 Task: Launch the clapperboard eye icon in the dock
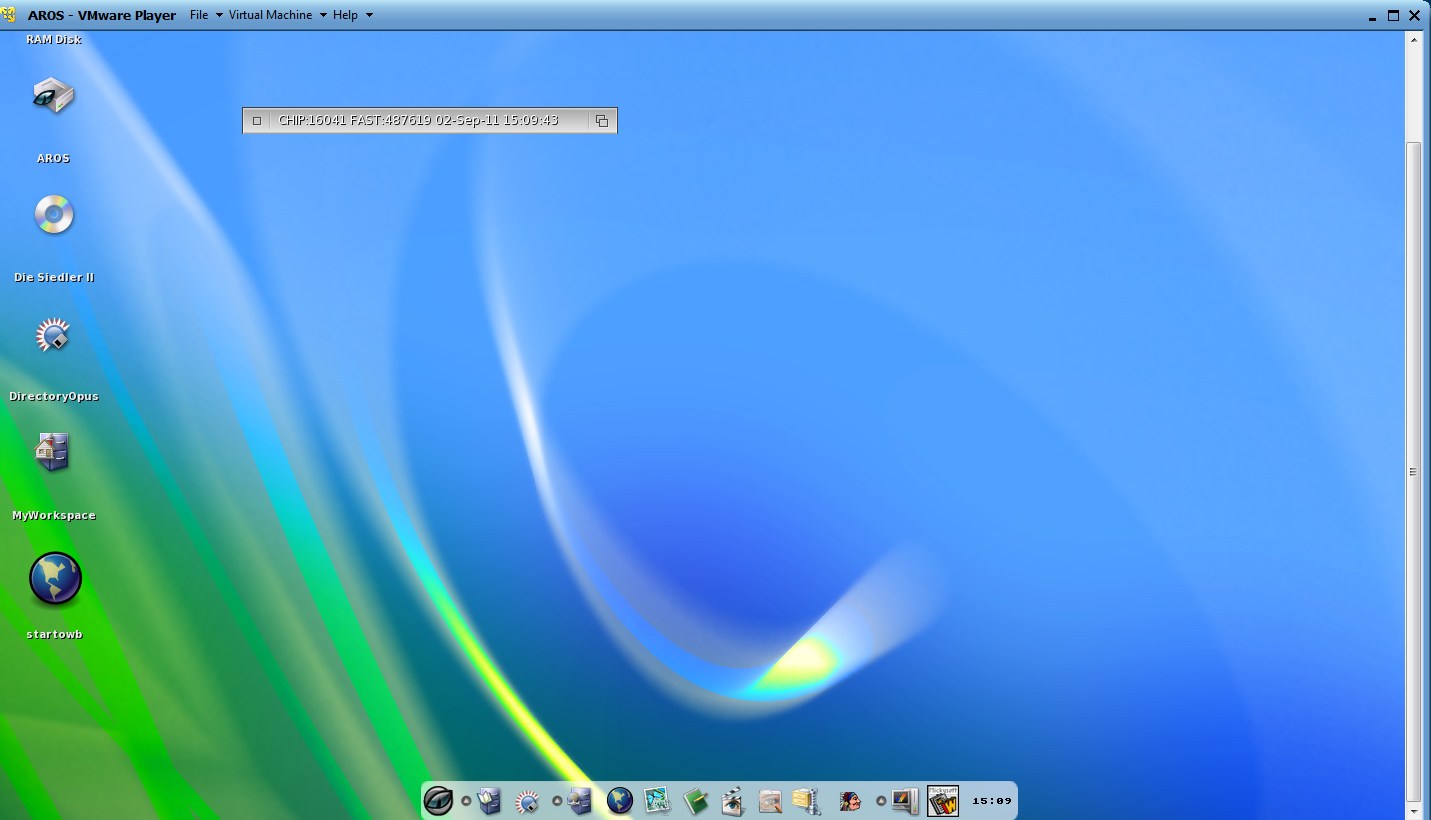pyautogui.click(x=732, y=800)
